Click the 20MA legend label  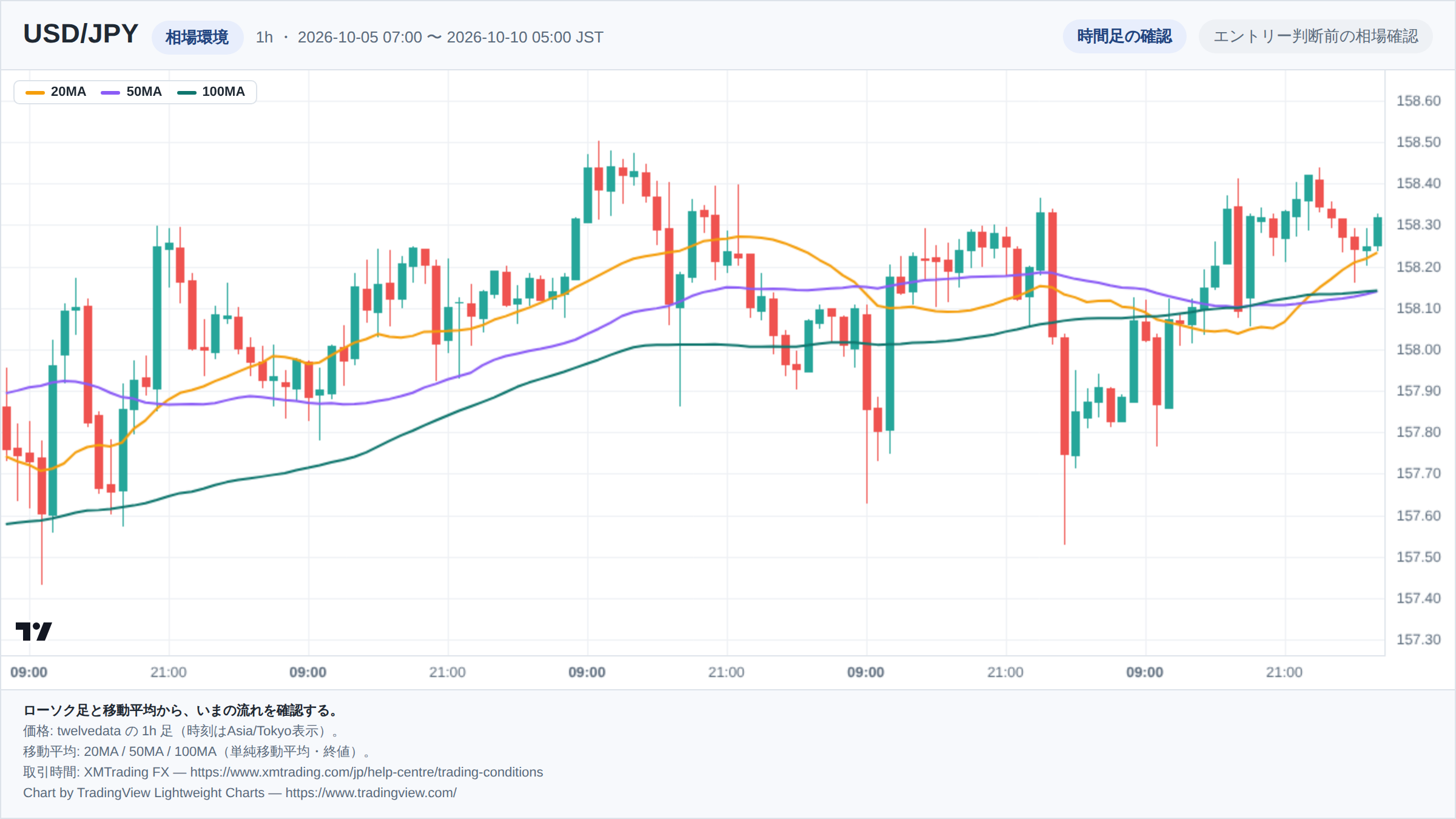pyautogui.click(x=68, y=92)
